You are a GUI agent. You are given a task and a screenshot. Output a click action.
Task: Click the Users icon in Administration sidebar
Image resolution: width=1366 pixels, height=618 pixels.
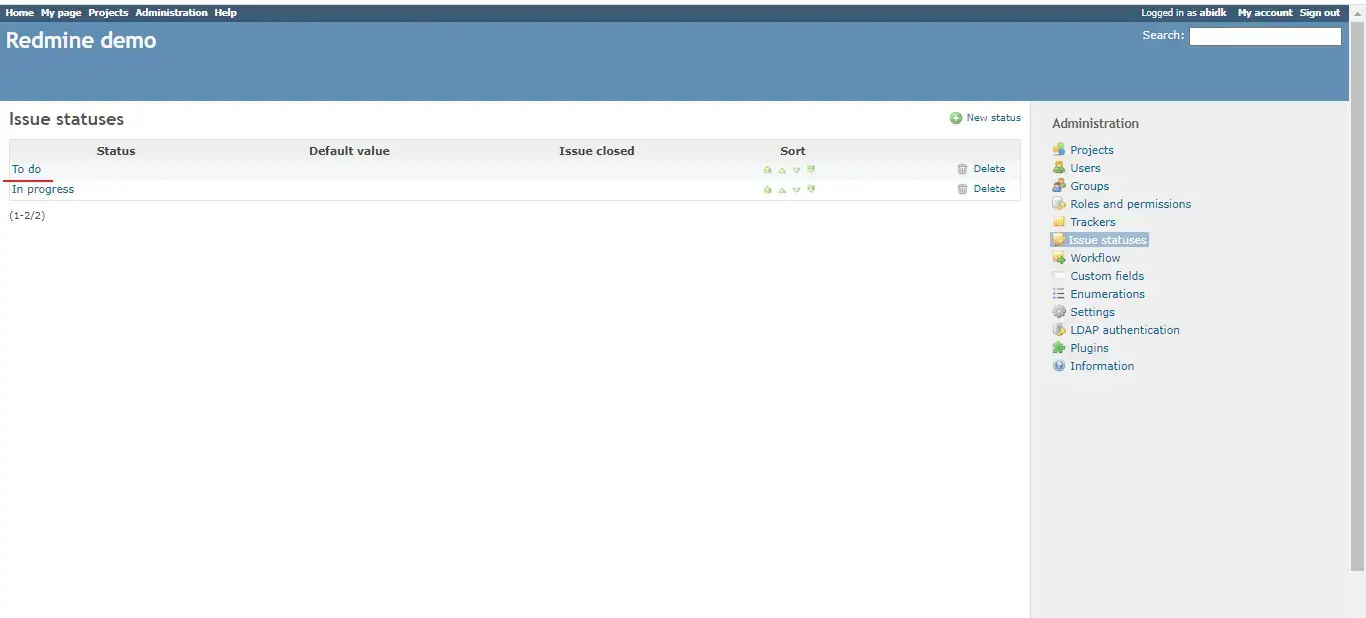point(1059,168)
